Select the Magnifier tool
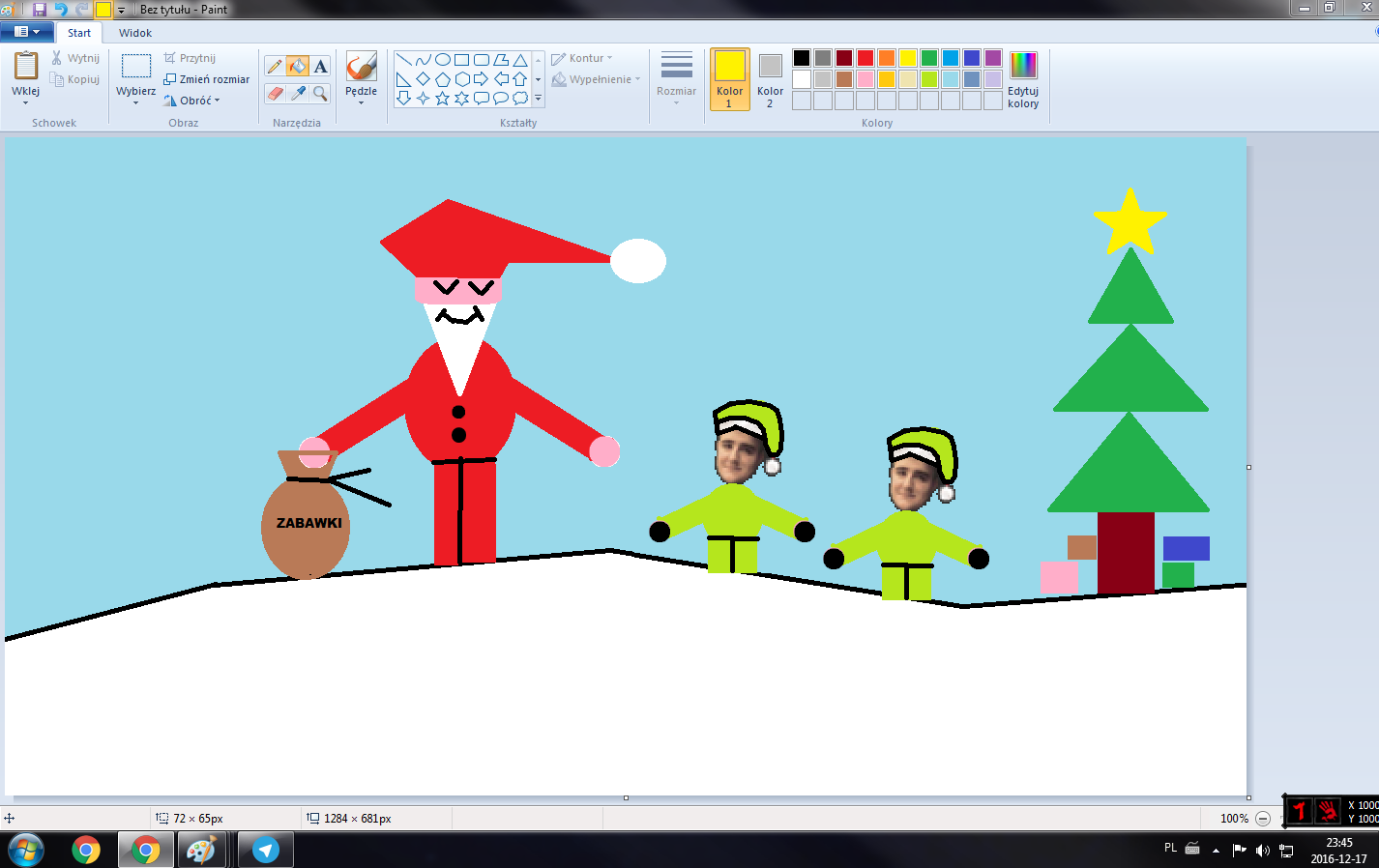This screenshot has width=1379, height=868. [x=320, y=93]
